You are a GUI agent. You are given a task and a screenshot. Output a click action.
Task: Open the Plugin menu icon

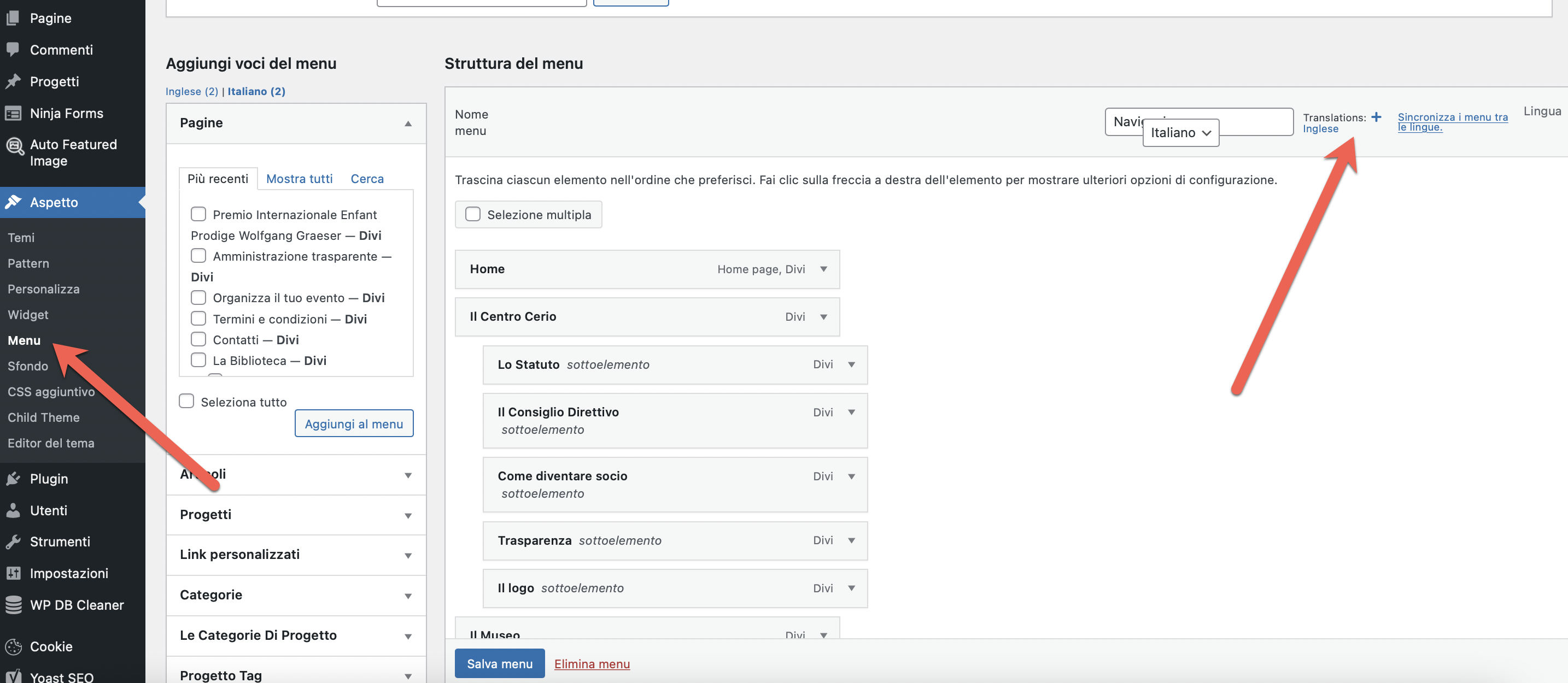(13, 479)
